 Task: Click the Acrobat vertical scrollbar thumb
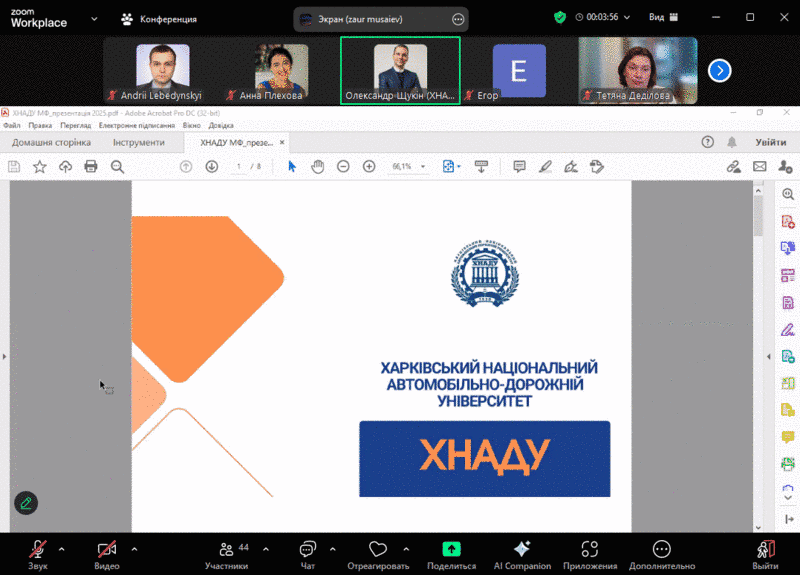(758, 216)
